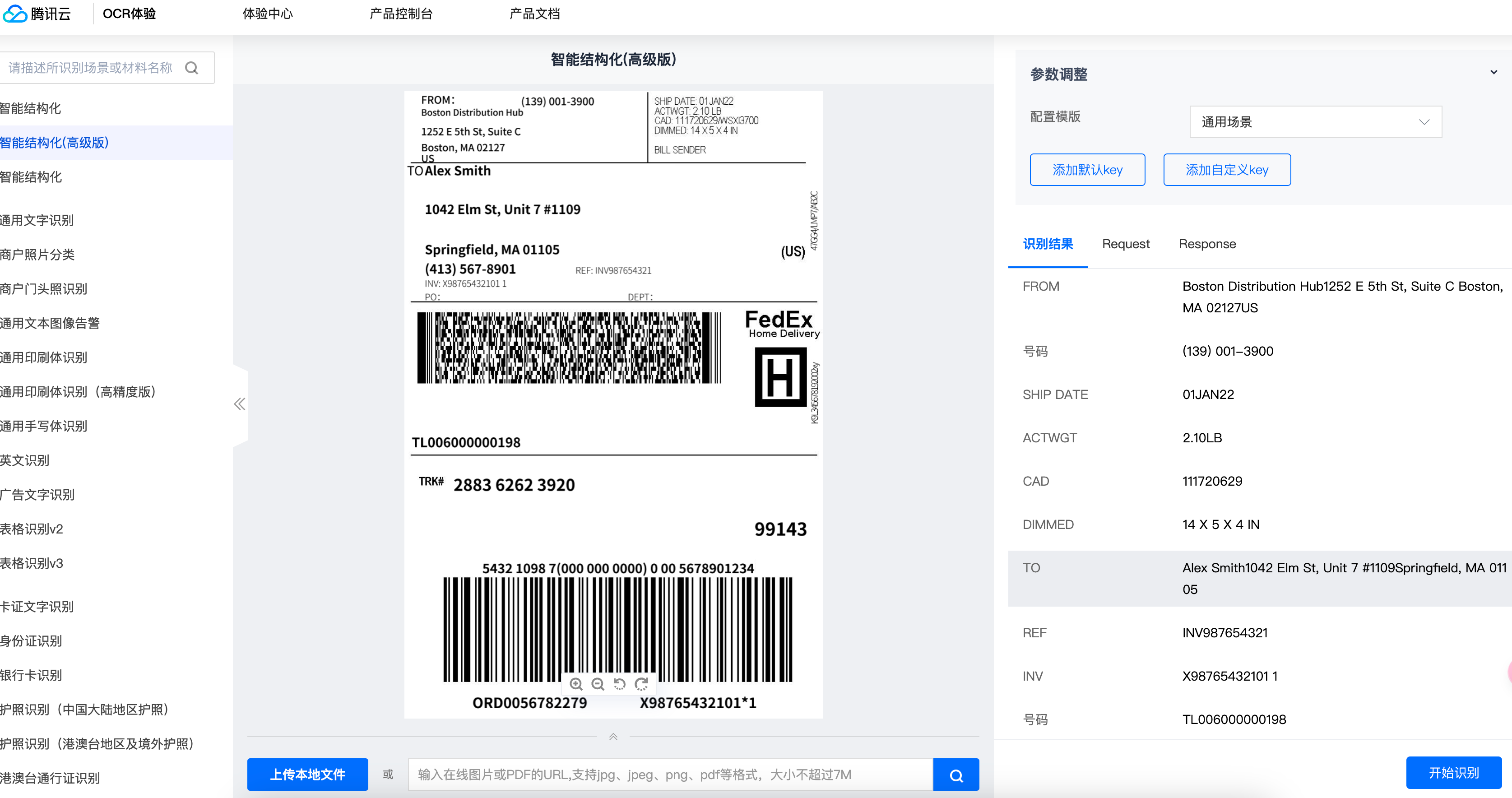1512x798 pixels.
Task: Click 添加默认key button
Action: pos(1087,170)
